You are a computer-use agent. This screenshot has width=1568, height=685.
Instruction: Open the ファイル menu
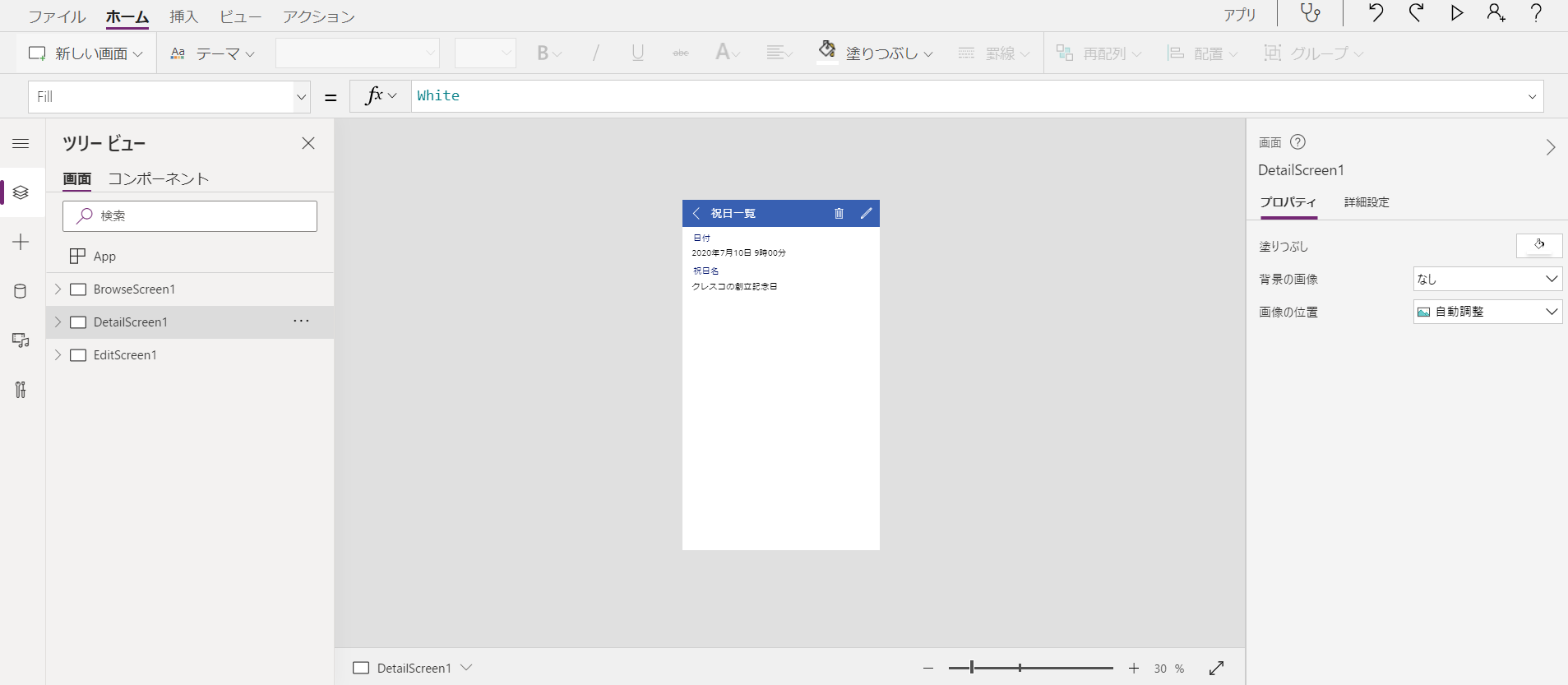tap(57, 16)
